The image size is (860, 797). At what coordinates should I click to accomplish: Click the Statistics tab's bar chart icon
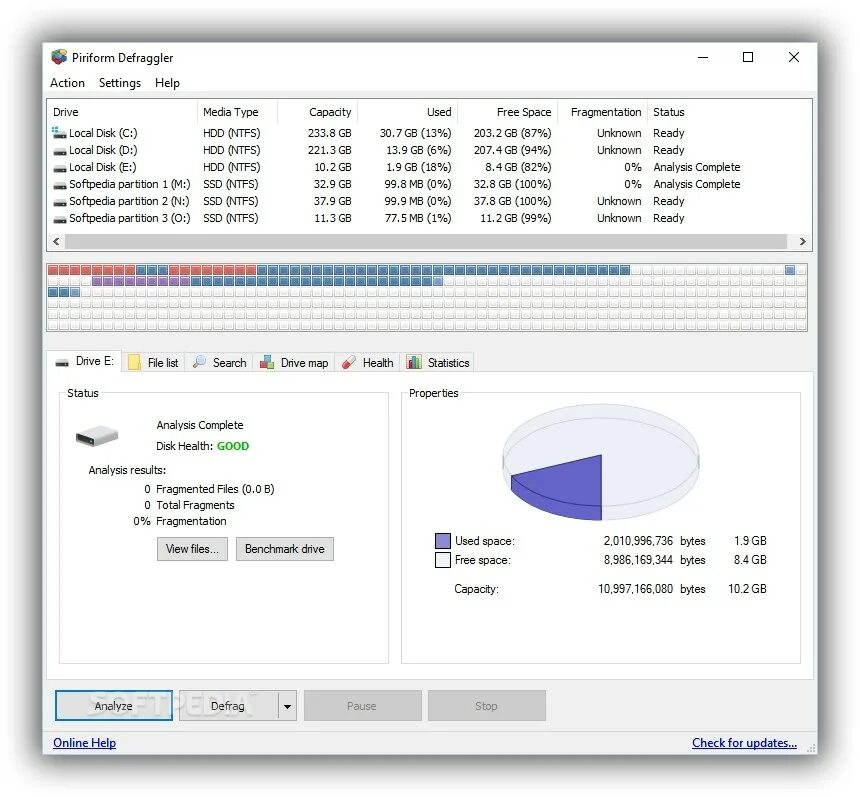click(x=414, y=362)
